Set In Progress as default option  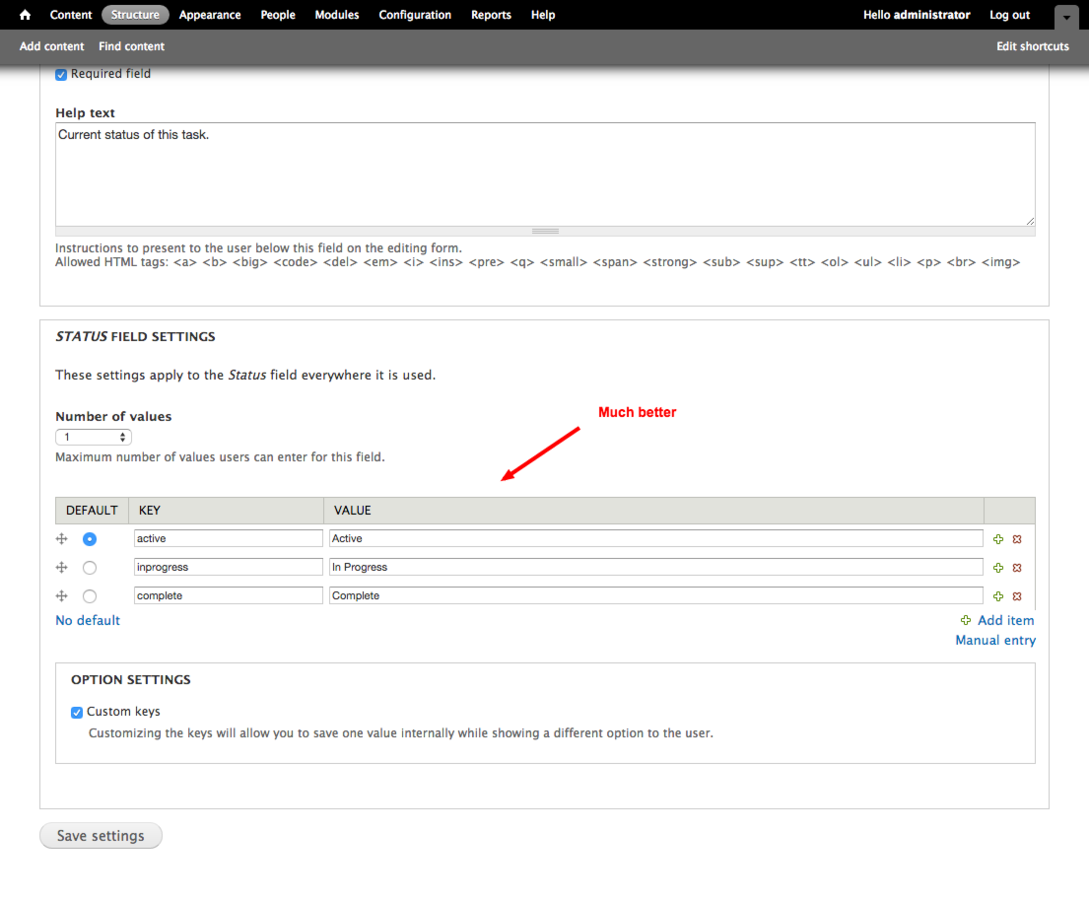(90, 567)
